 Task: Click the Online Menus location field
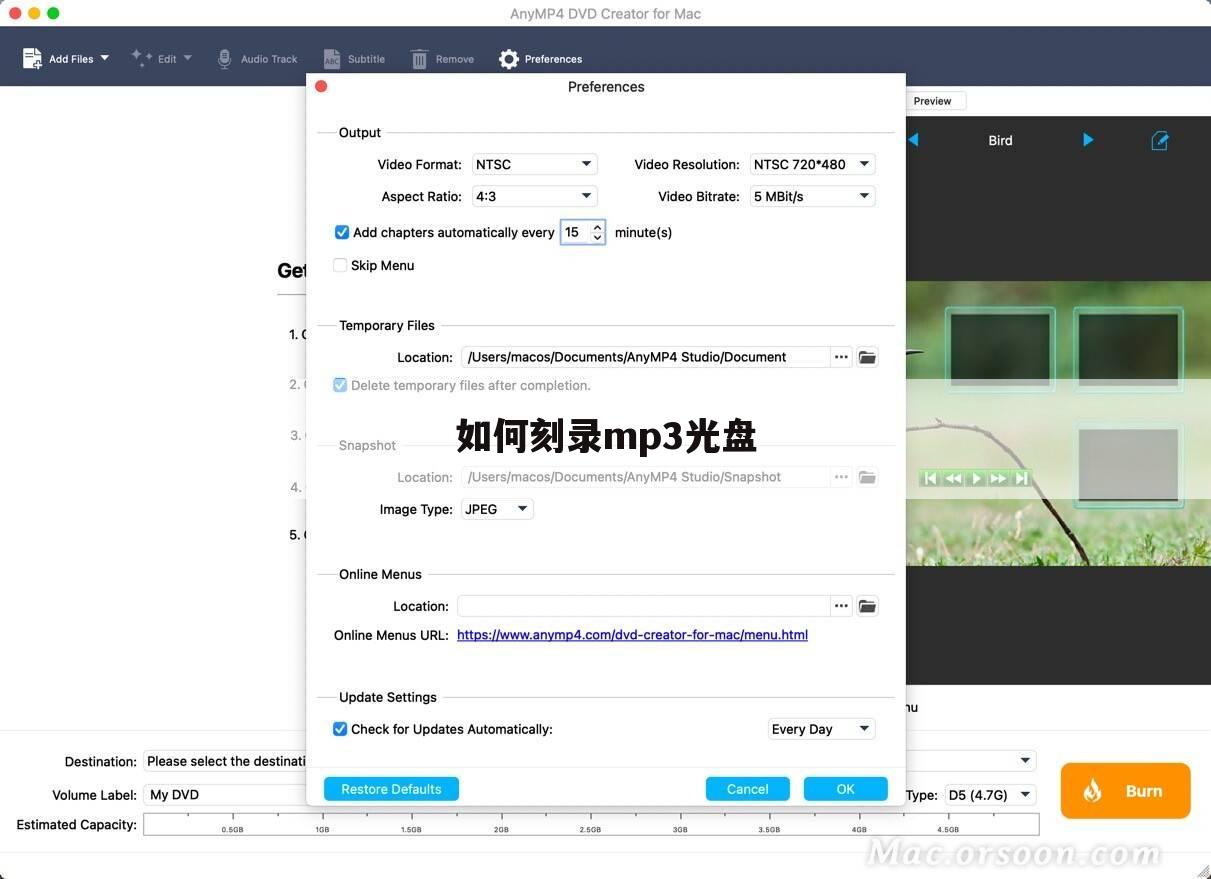(x=644, y=606)
